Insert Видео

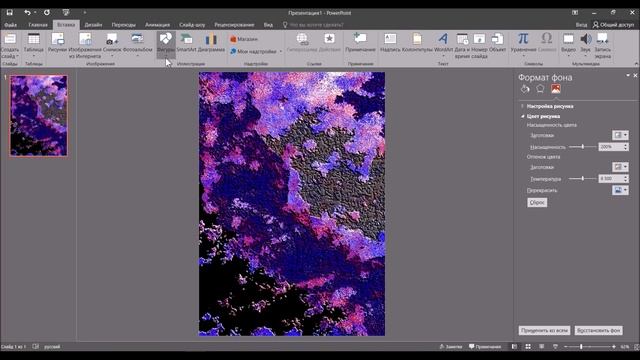pyautogui.click(x=568, y=45)
